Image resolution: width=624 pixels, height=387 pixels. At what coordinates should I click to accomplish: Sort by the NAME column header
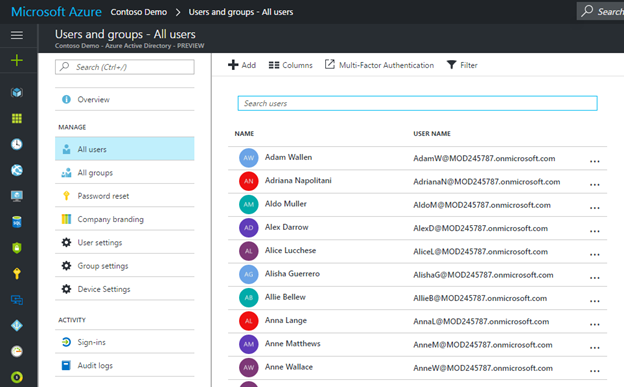[x=244, y=133]
